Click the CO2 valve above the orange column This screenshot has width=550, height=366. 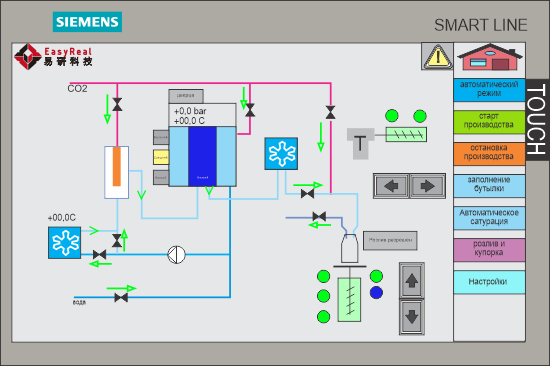[117, 105]
